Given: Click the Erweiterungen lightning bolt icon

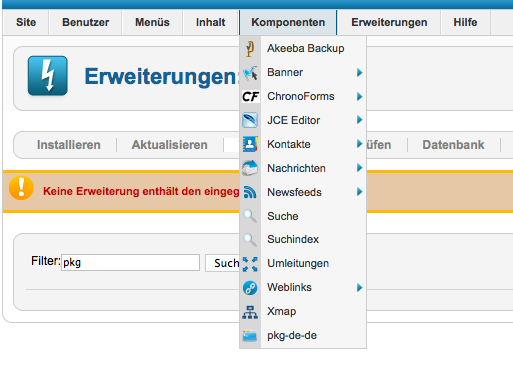Looking at the screenshot, I should coord(48,76).
